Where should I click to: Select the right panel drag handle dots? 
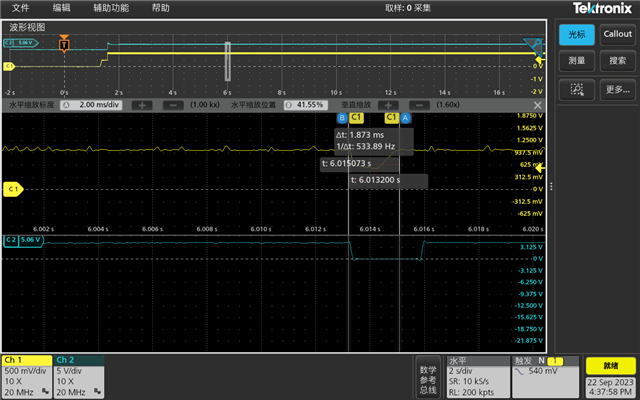551,187
